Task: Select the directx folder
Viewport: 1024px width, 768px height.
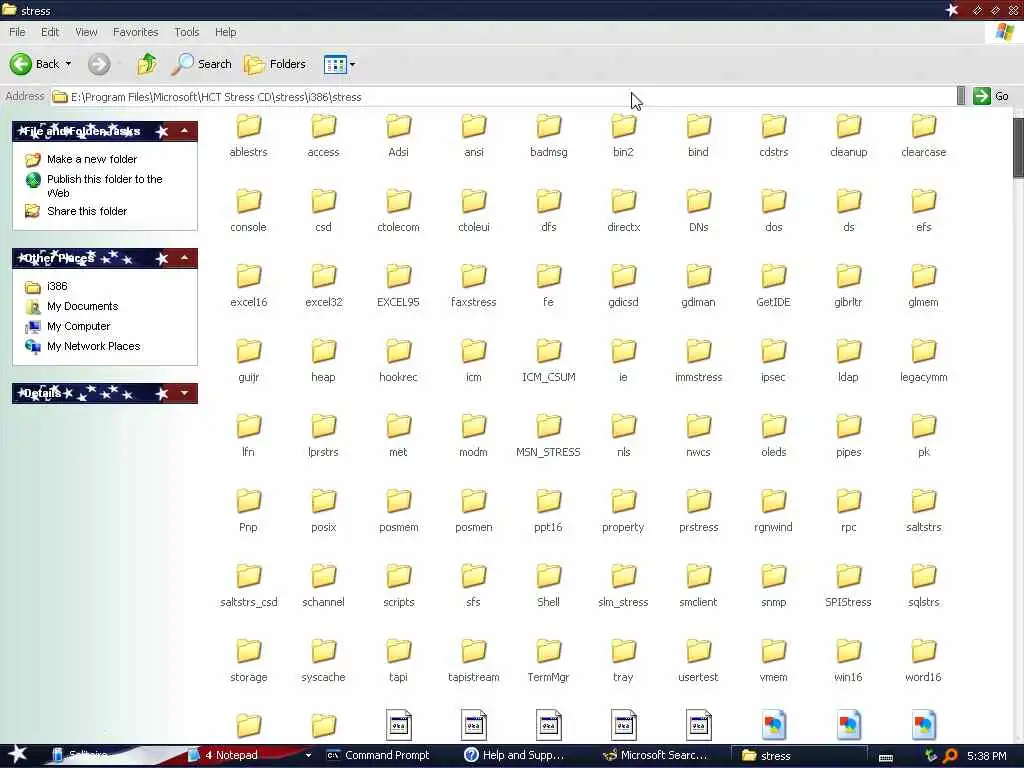Action: (x=624, y=211)
